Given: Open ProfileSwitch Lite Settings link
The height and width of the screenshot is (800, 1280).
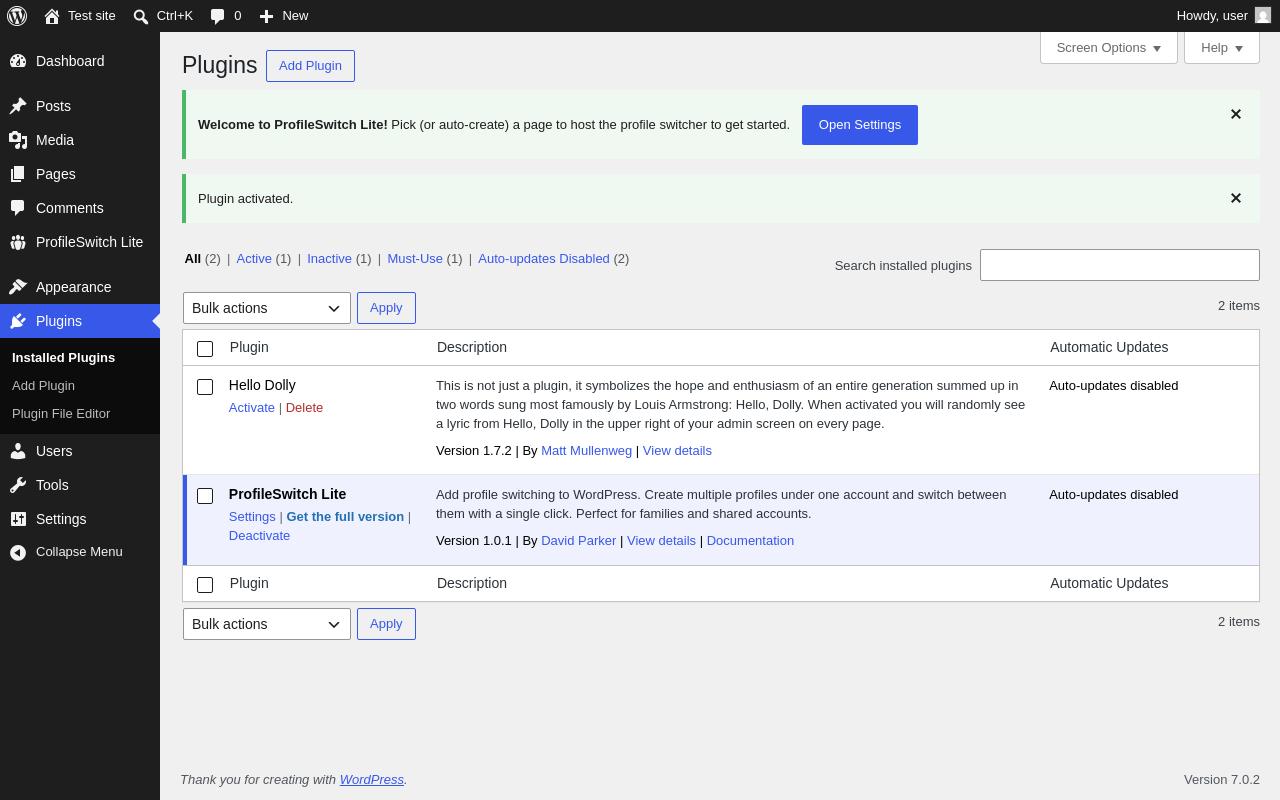Looking at the screenshot, I should tap(252, 517).
